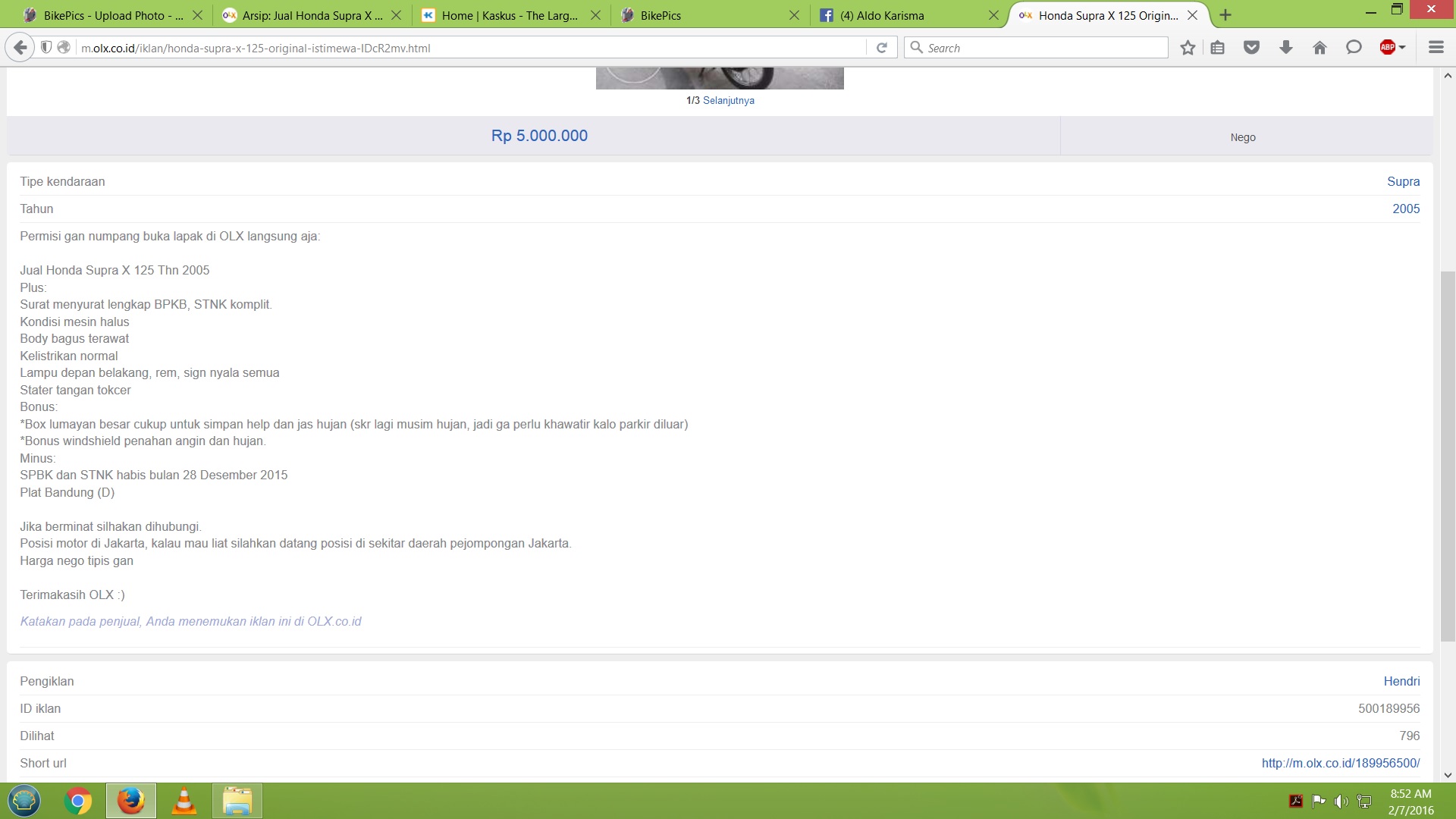The height and width of the screenshot is (819, 1456).
Task: Close the Honda Supra X 125 Original tab
Action: 1192,15
